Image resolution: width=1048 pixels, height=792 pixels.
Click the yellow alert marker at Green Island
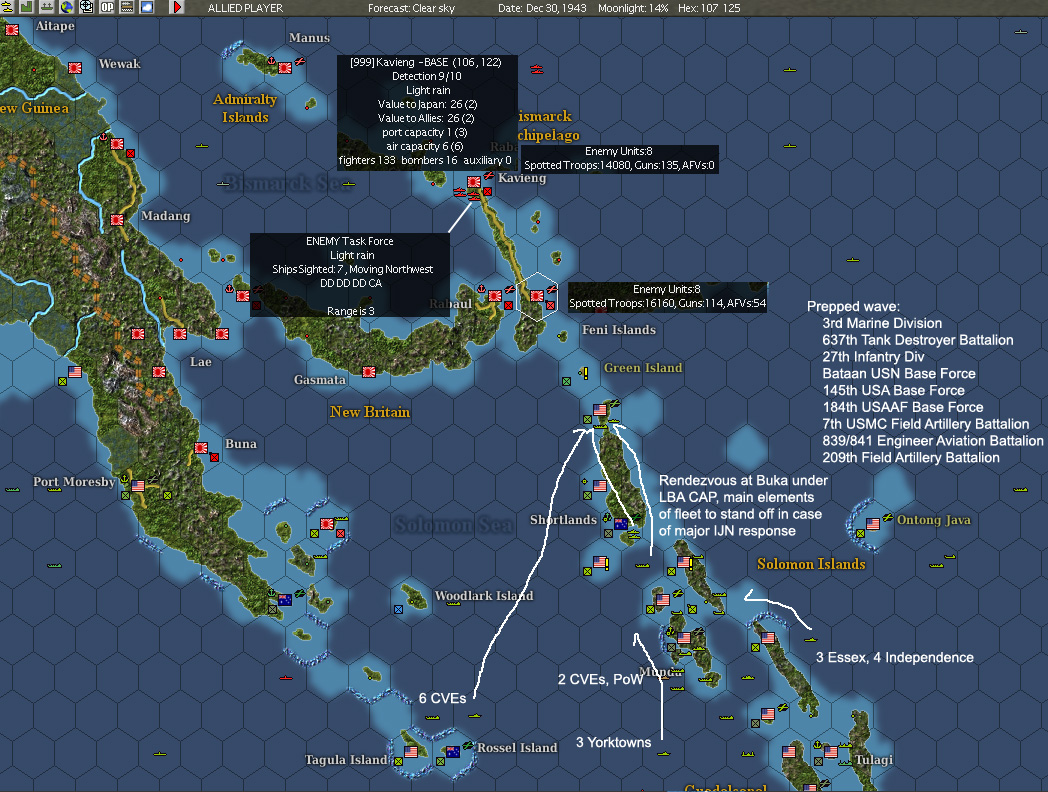[585, 373]
